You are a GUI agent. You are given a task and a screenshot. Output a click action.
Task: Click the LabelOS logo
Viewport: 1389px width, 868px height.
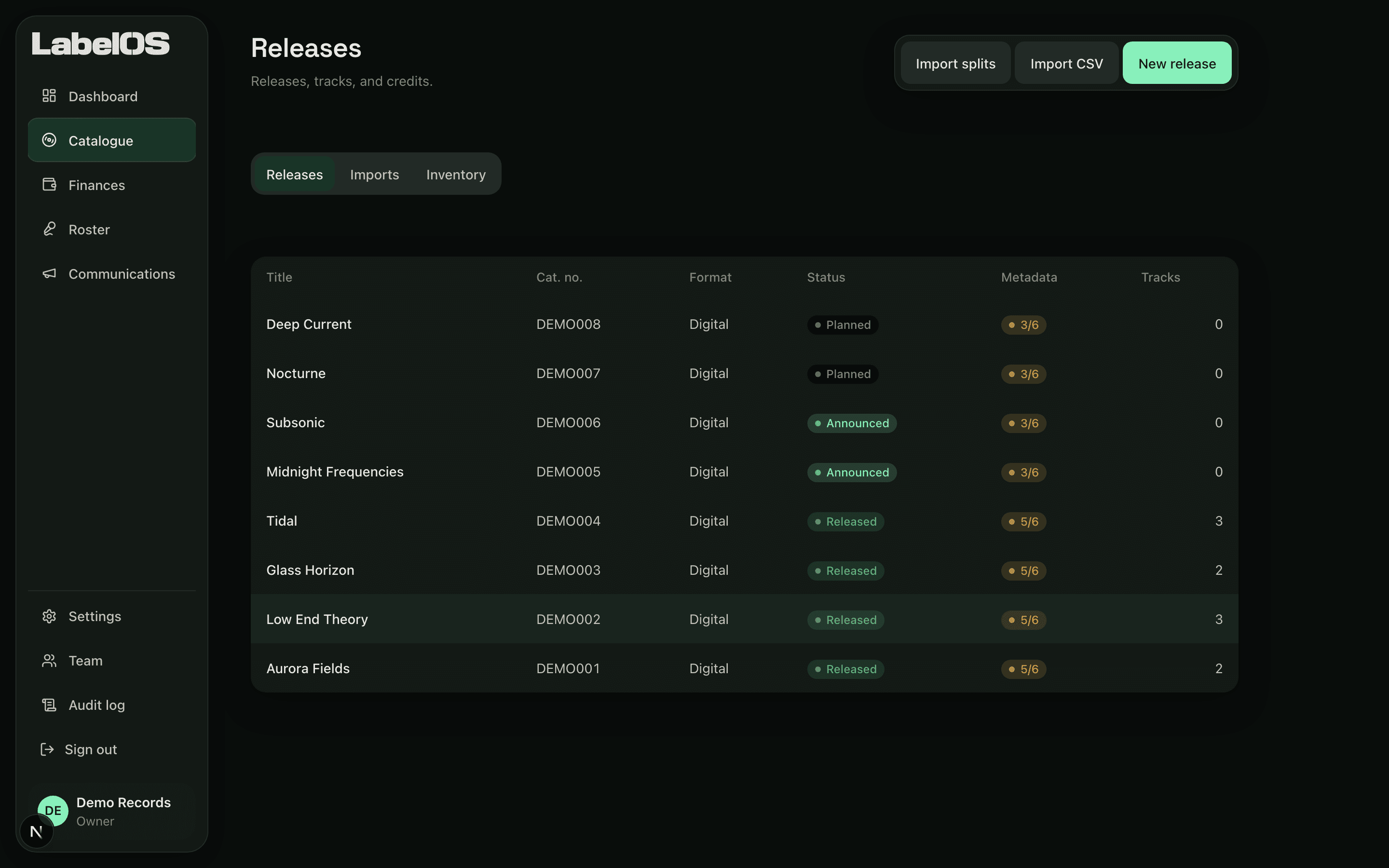pyautogui.click(x=100, y=44)
